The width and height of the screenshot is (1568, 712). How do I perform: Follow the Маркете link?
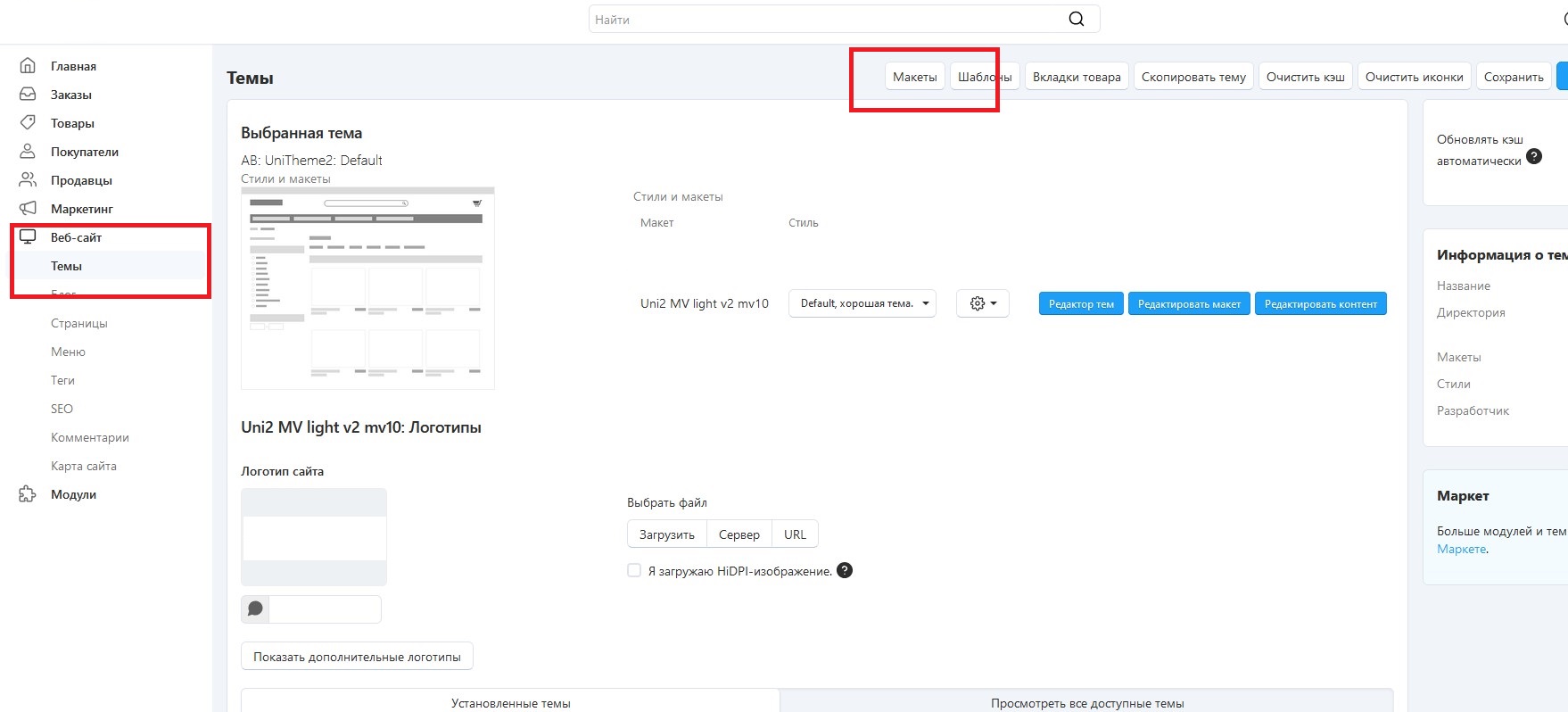click(1461, 549)
